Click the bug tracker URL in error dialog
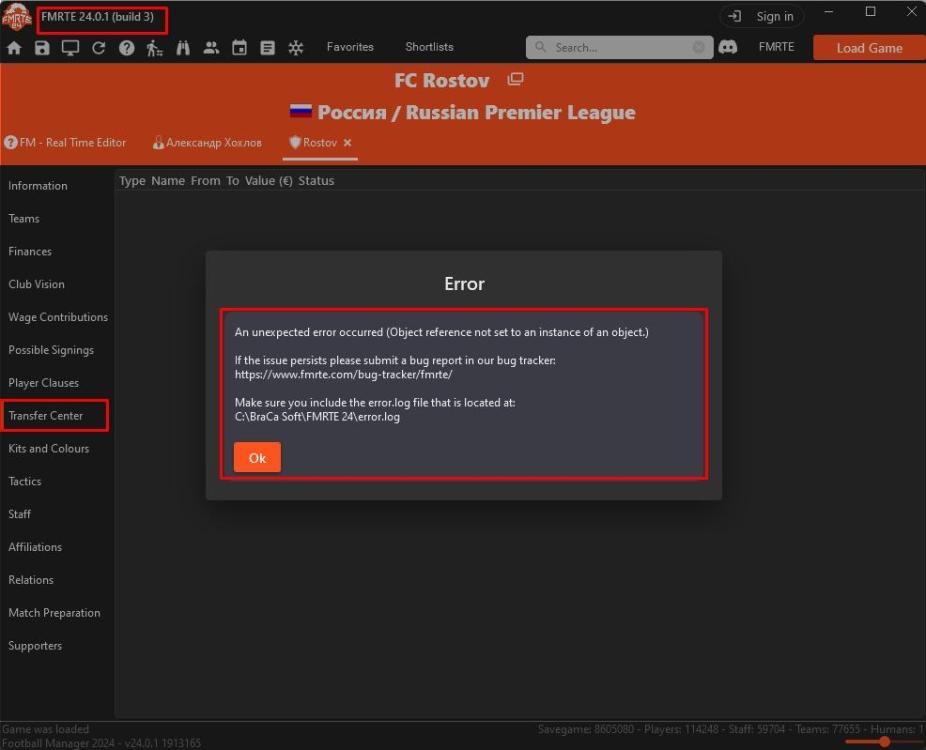The image size is (926, 750). pyautogui.click(x=343, y=374)
